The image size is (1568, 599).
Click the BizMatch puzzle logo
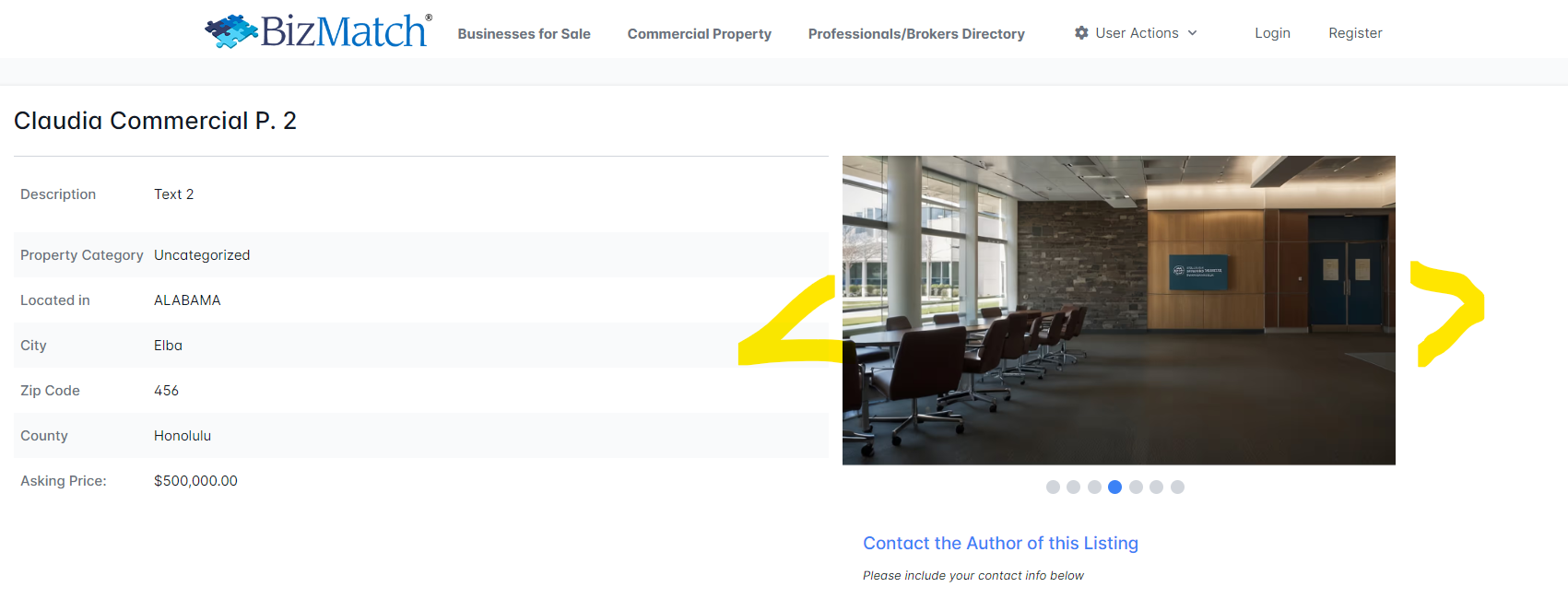tap(231, 31)
